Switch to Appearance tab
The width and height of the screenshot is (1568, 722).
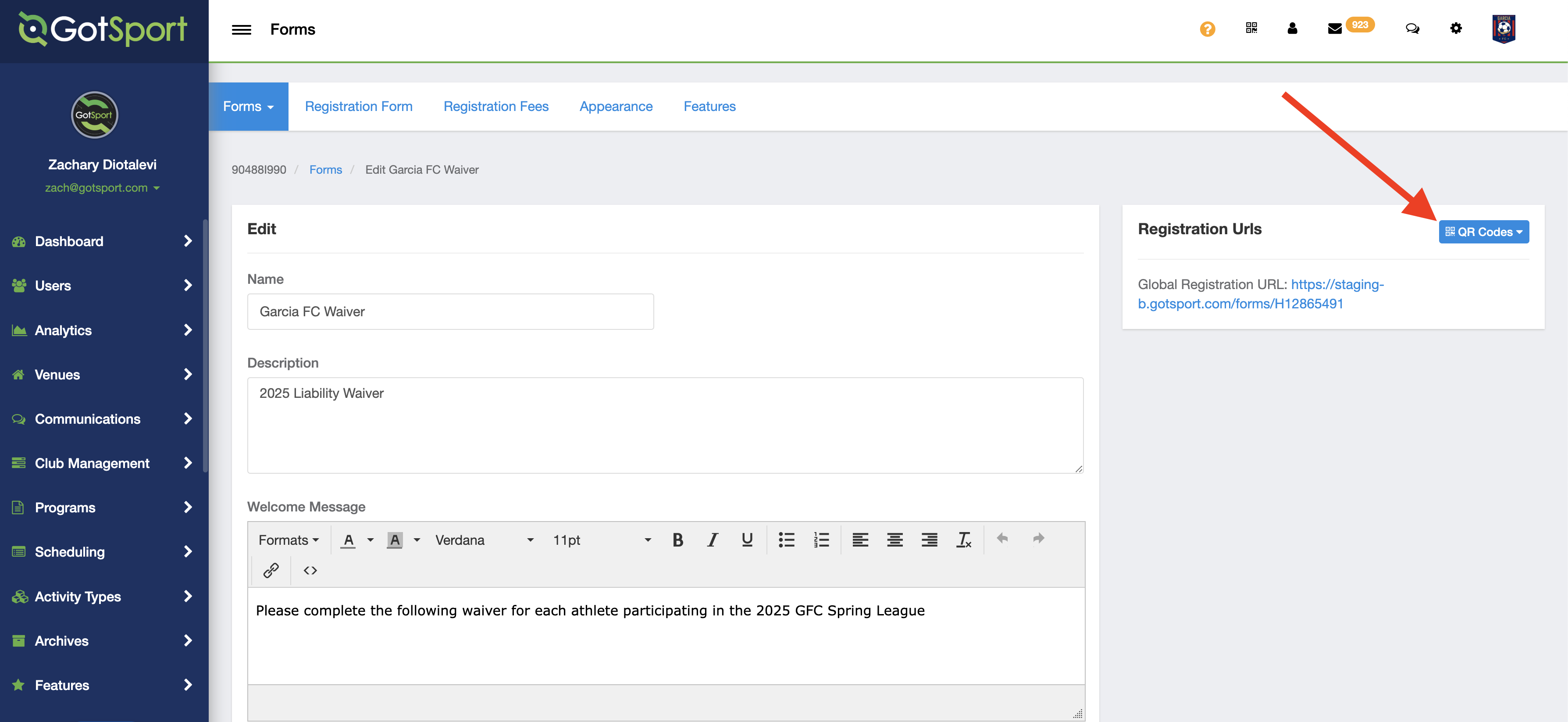(615, 107)
